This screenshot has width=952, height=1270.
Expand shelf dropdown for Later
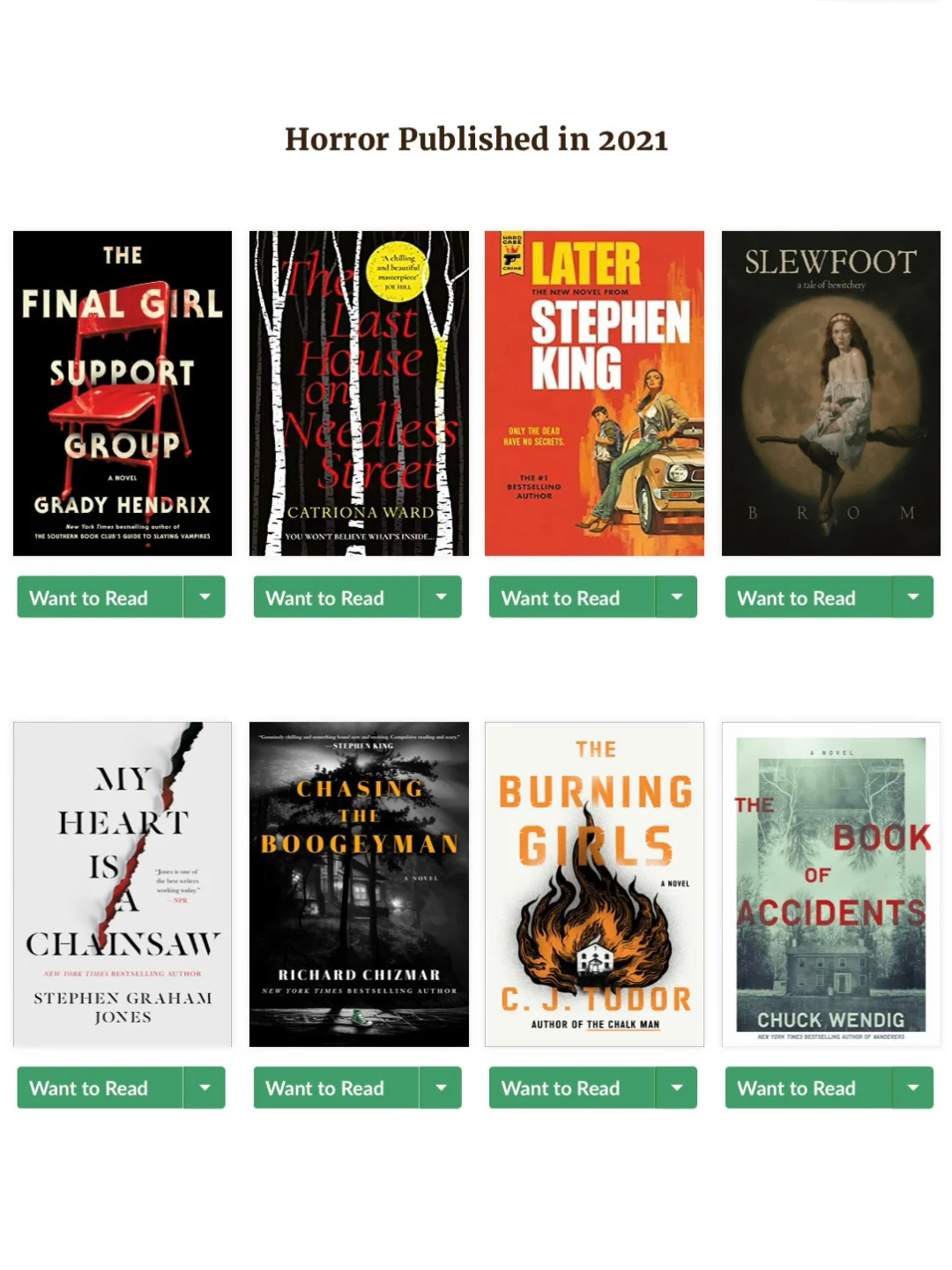(676, 597)
